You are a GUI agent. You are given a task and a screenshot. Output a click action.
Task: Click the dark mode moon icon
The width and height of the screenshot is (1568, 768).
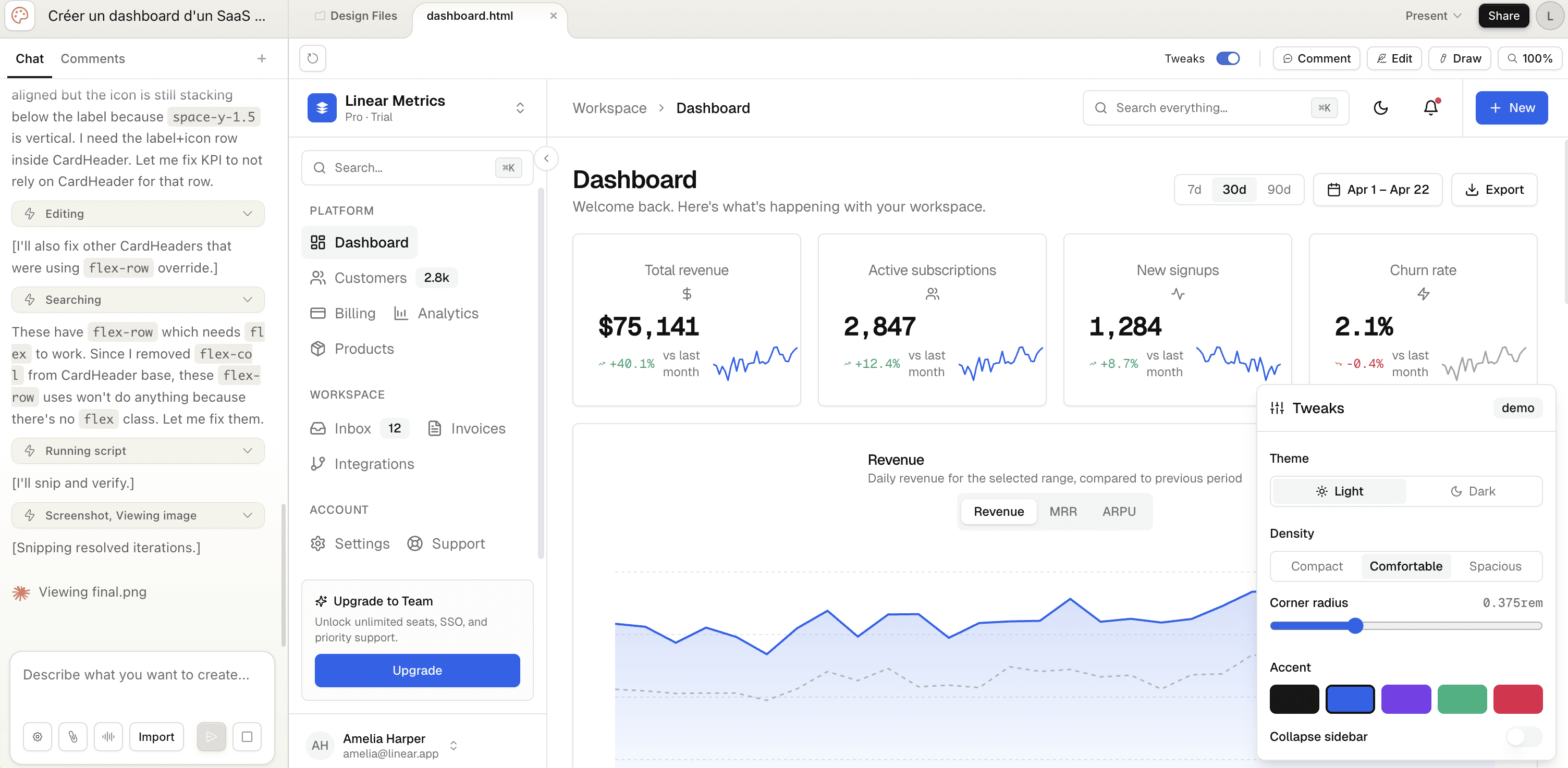(x=1380, y=108)
